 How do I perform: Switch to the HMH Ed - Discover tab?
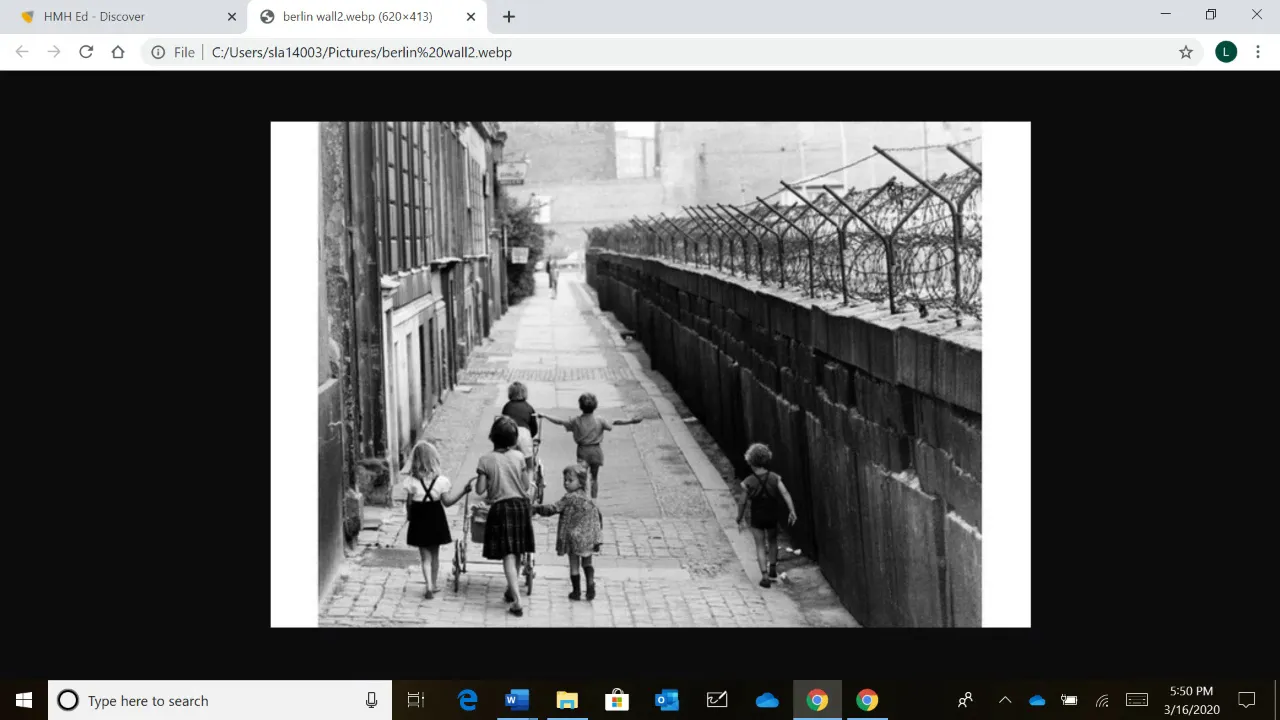(x=125, y=17)
